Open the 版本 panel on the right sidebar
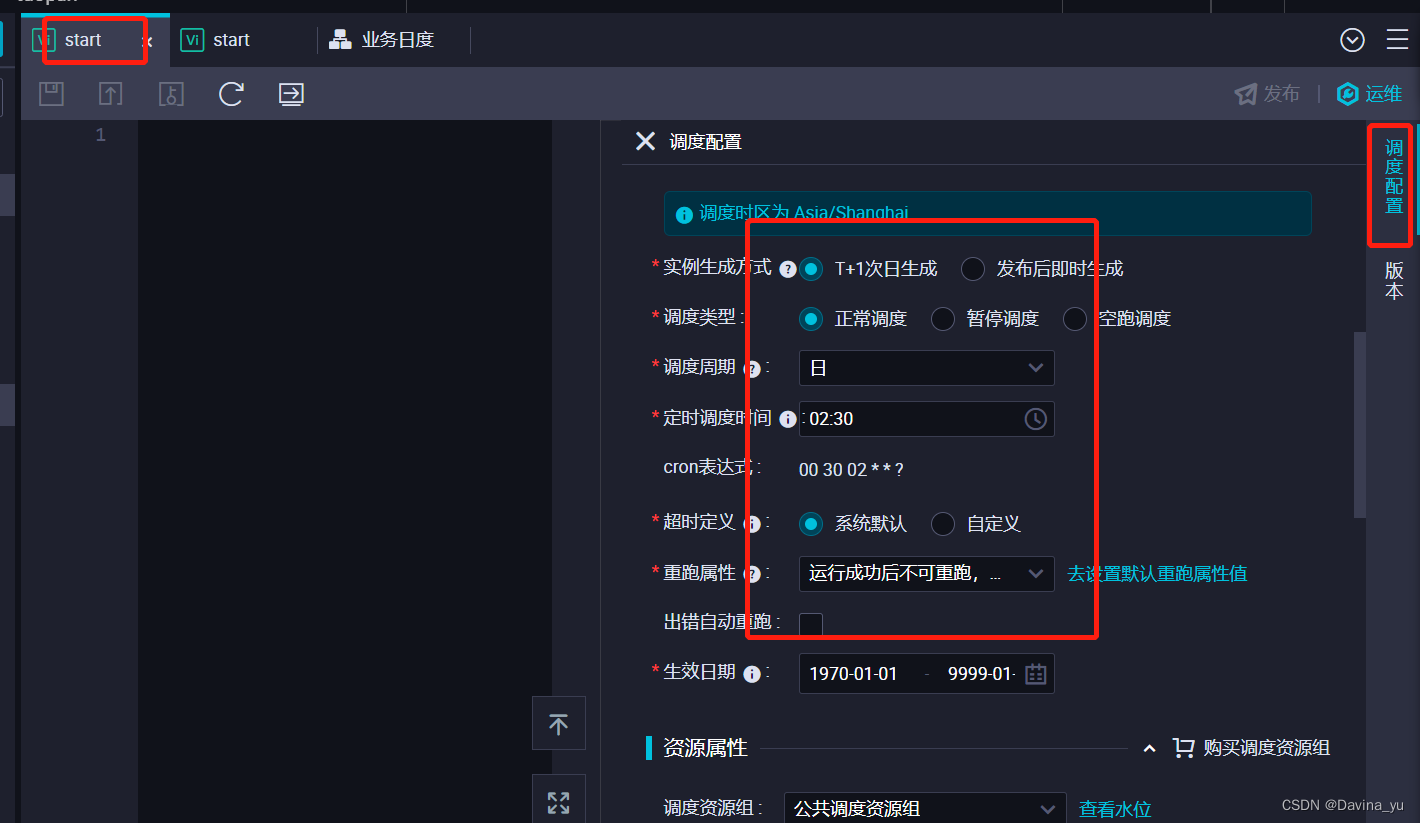This screenshot has width=1420, height=823. (x=1392, y=280)
